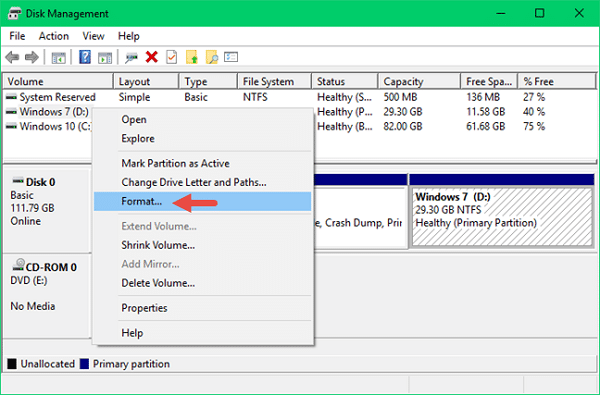The width and height of the screenshot is (600, 395).
Task: Sort by the % Free column header
Action: tap(557, 82)
